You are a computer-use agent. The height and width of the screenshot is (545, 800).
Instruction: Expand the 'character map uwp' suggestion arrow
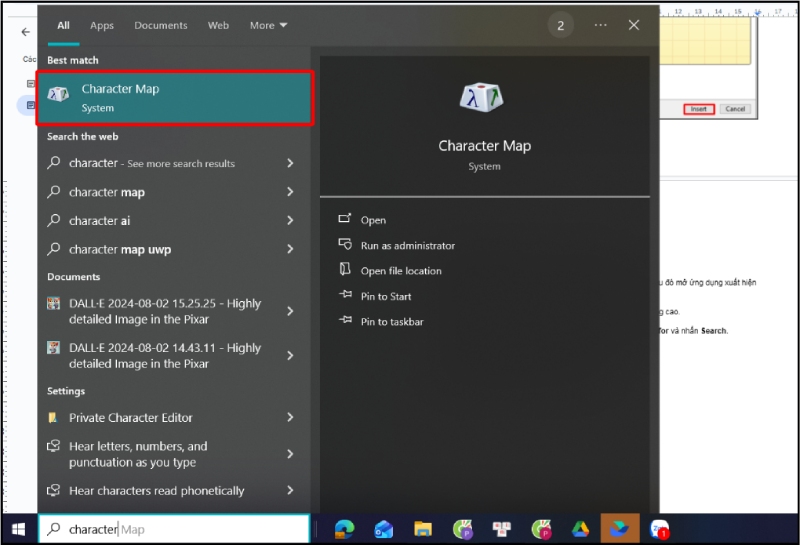point(290,249)
